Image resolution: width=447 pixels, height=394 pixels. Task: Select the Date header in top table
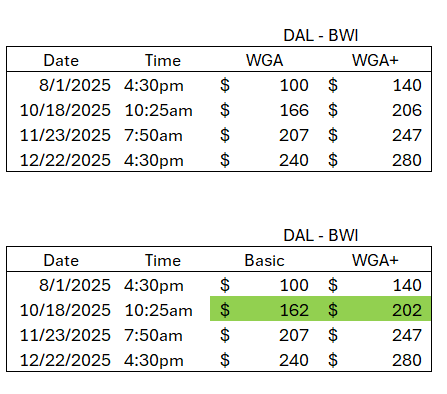click(61, 60)
